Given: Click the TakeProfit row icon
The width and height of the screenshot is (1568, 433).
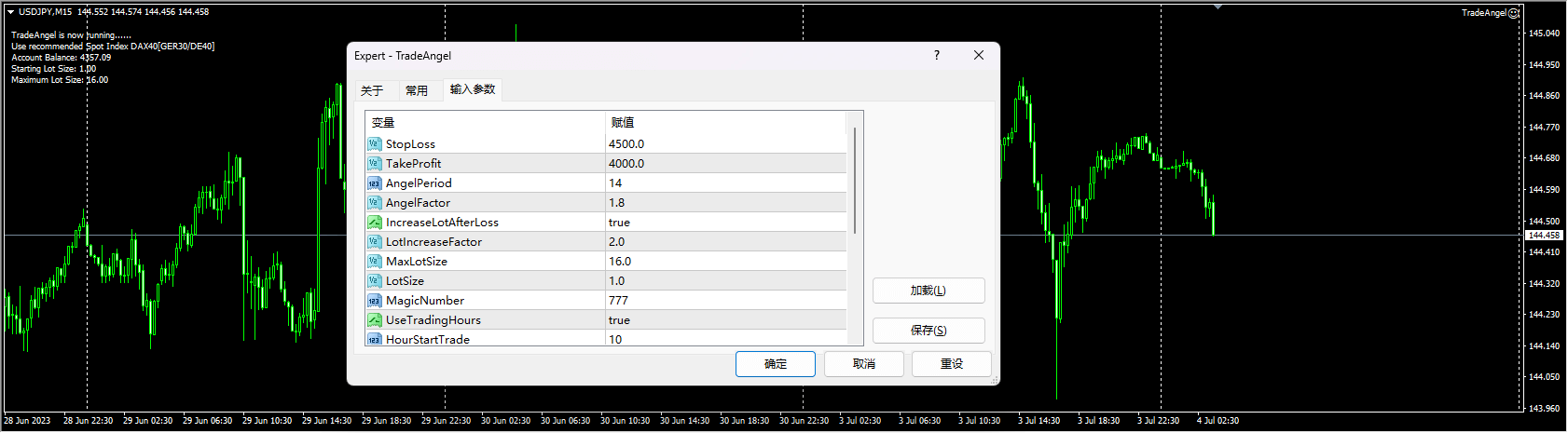Looking at the screenshot, I should coord(374,164).
